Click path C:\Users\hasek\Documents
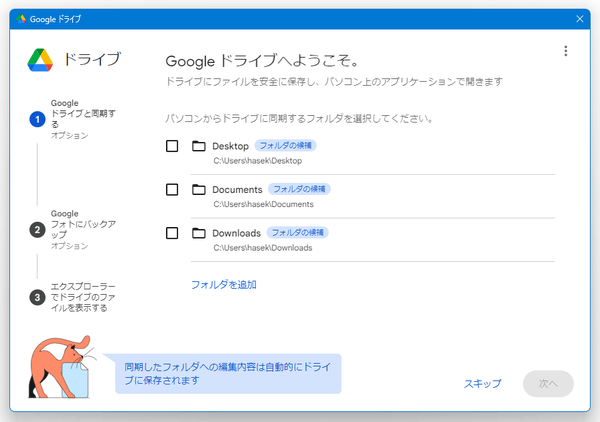 pyautogui.click(x=263, y=204)
